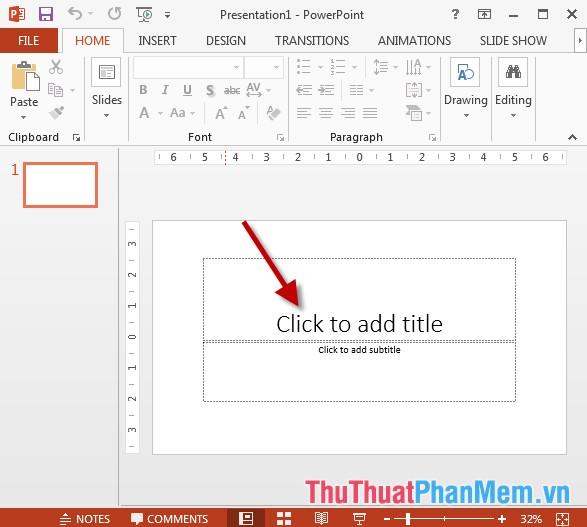Click the Font Color button
Viewport: 587px width, 527px height.
pos(144,113)
